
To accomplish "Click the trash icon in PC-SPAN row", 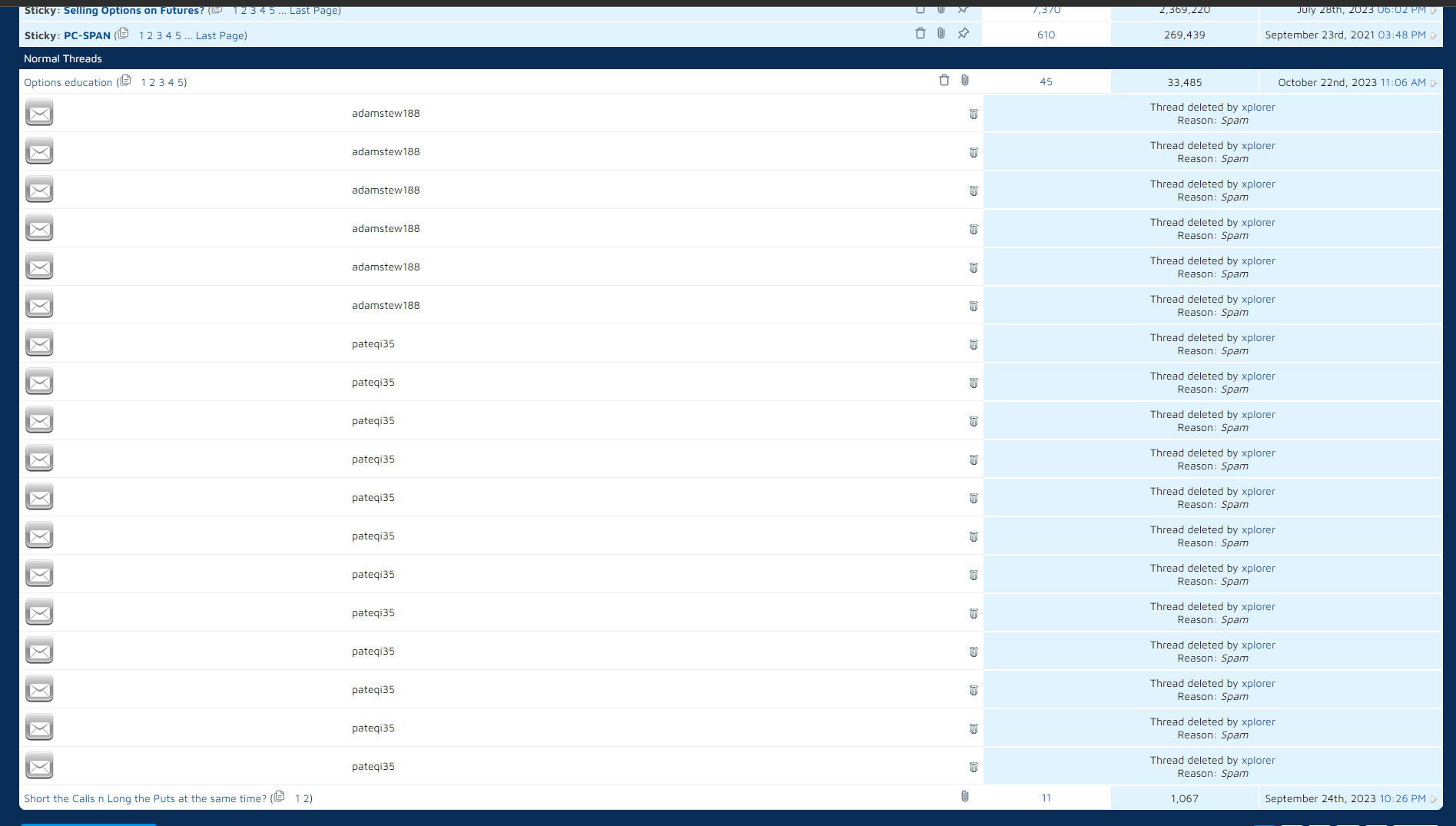I will 920,33.
